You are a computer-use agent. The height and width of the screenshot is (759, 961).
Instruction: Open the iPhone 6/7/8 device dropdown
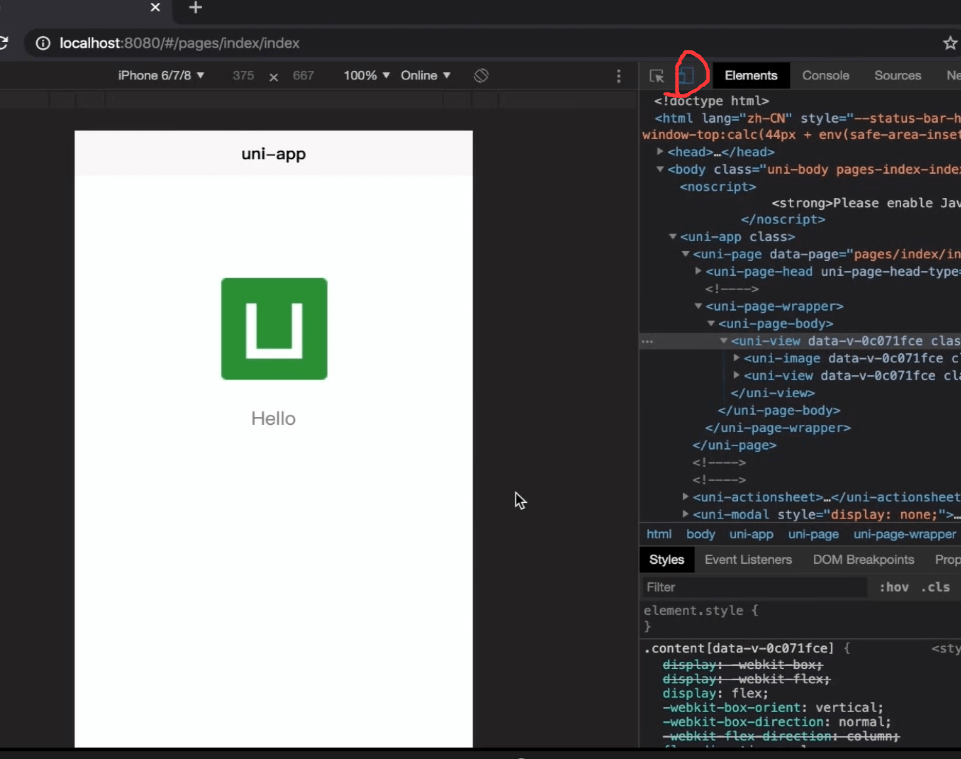(x=161, y=75)
